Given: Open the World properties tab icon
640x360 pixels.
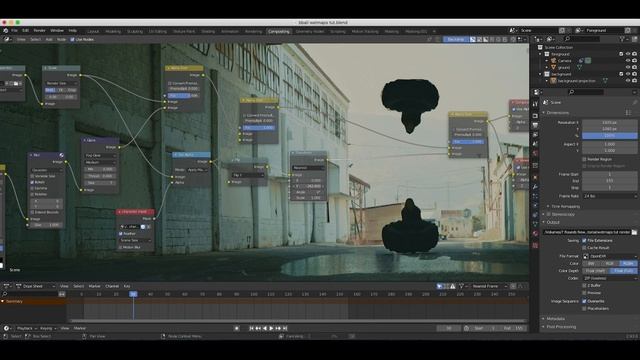Looking at the screenshot, I should click(x=535, y=153).
